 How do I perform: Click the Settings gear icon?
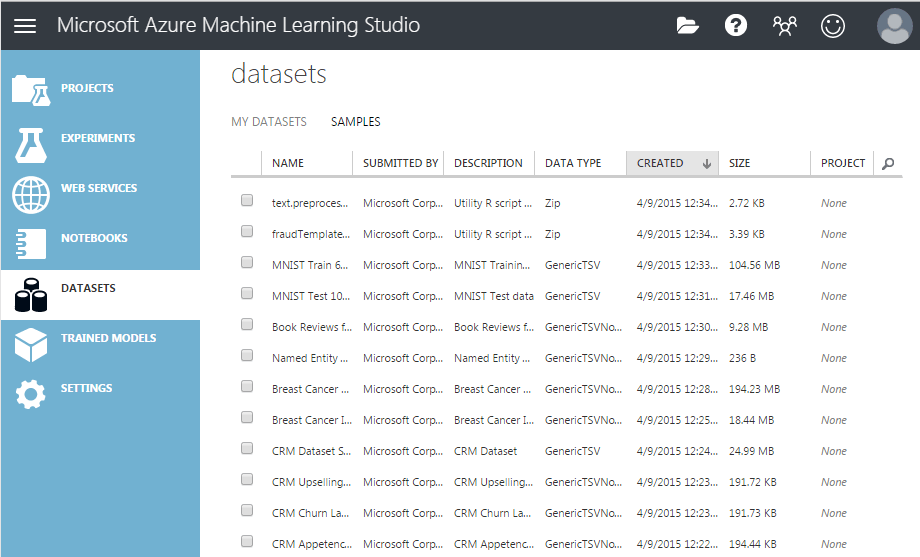(x=31, y=394)
